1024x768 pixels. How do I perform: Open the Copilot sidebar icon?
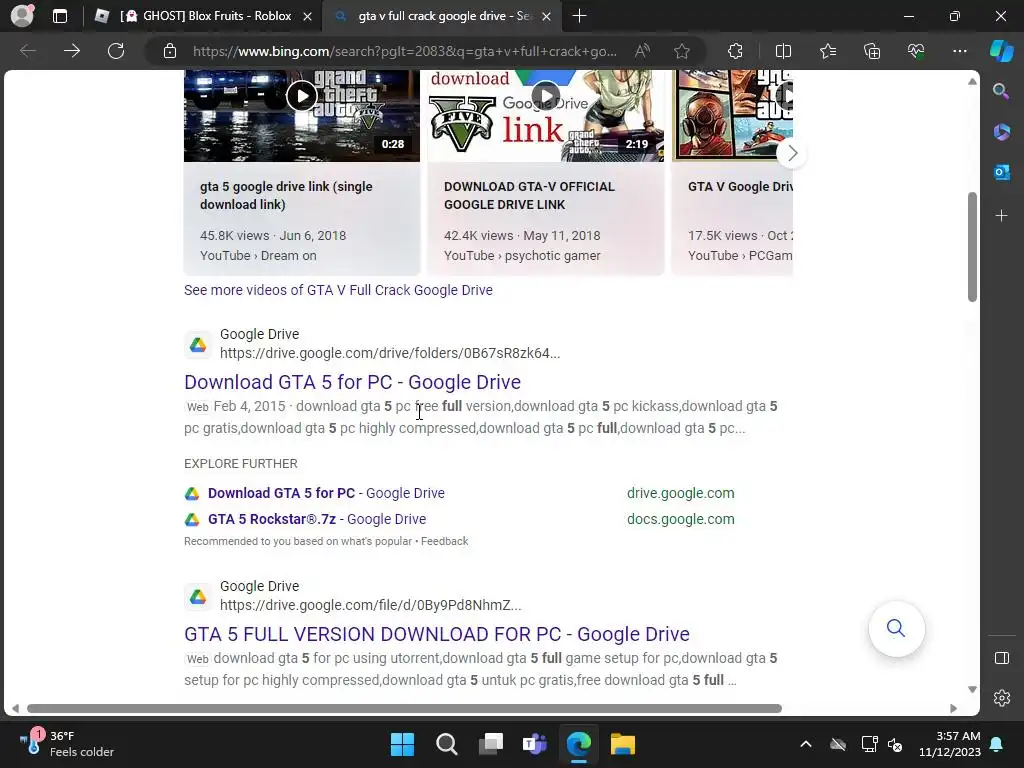coord(1002,51)
